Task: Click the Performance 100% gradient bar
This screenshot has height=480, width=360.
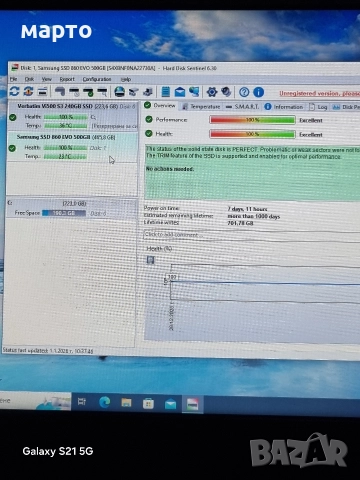Action: click(x=252, y=120)
